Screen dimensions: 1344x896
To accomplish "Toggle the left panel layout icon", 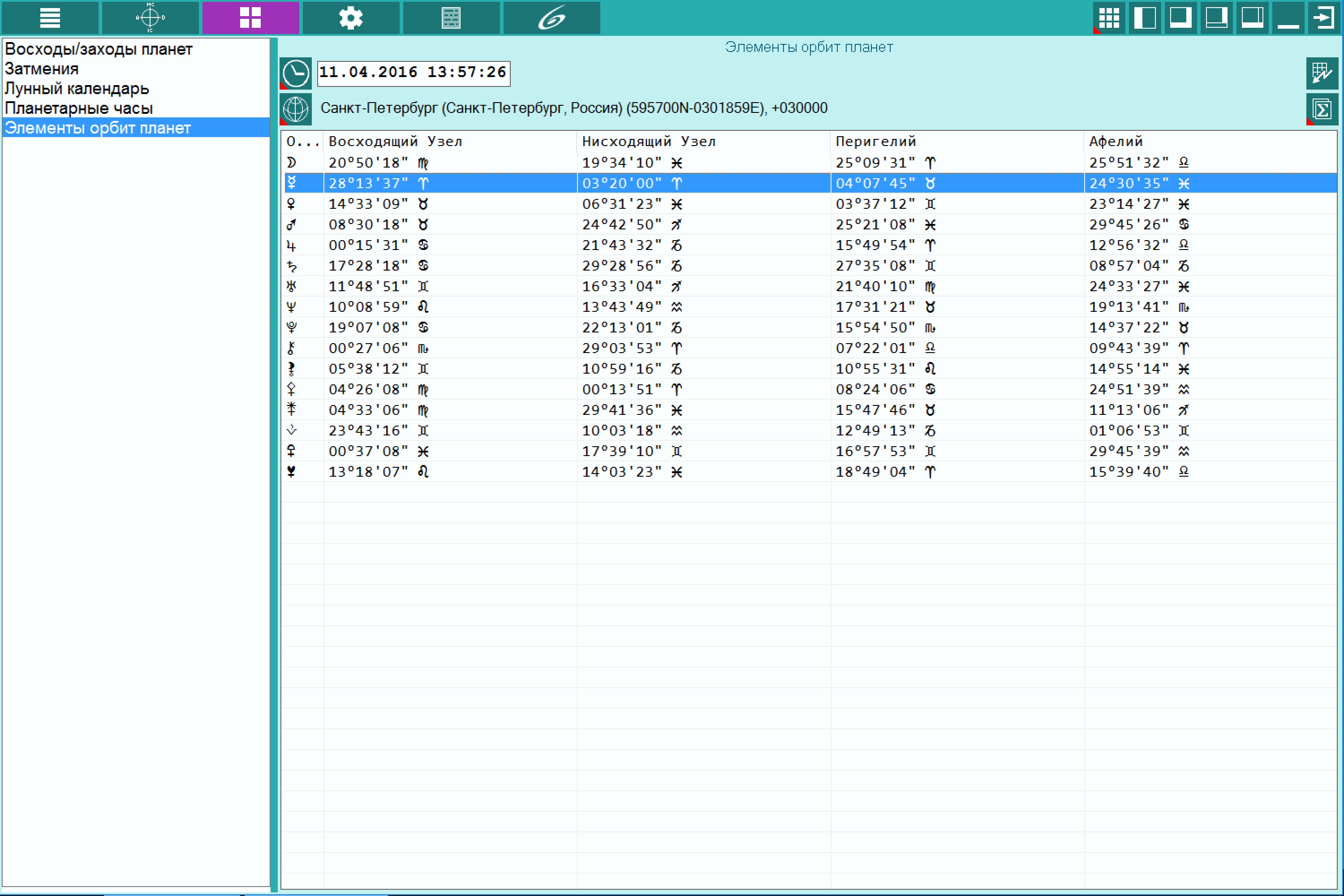I will 1145,18.
